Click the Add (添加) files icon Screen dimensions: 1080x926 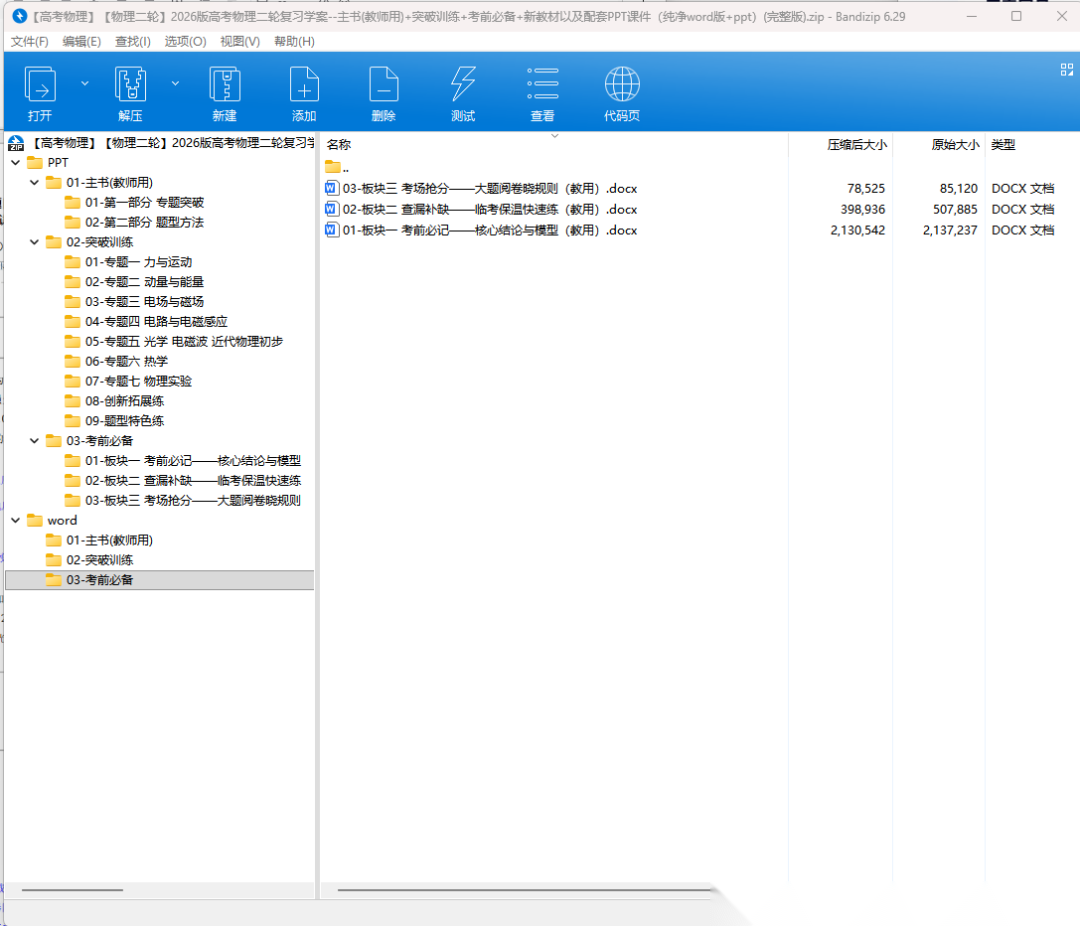[x=304, y=86]
